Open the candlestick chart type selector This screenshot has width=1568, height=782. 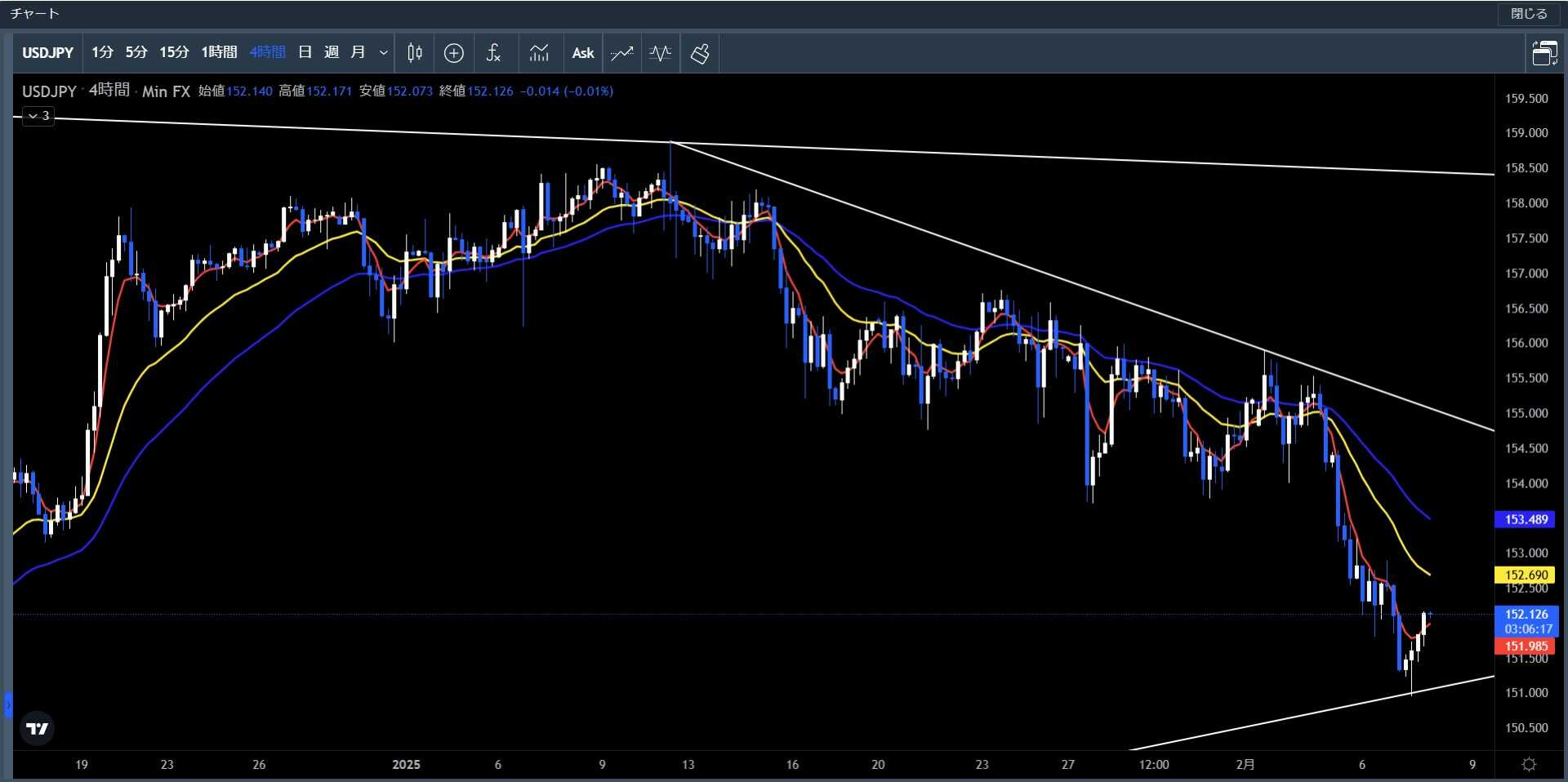[x=415, y=53]
